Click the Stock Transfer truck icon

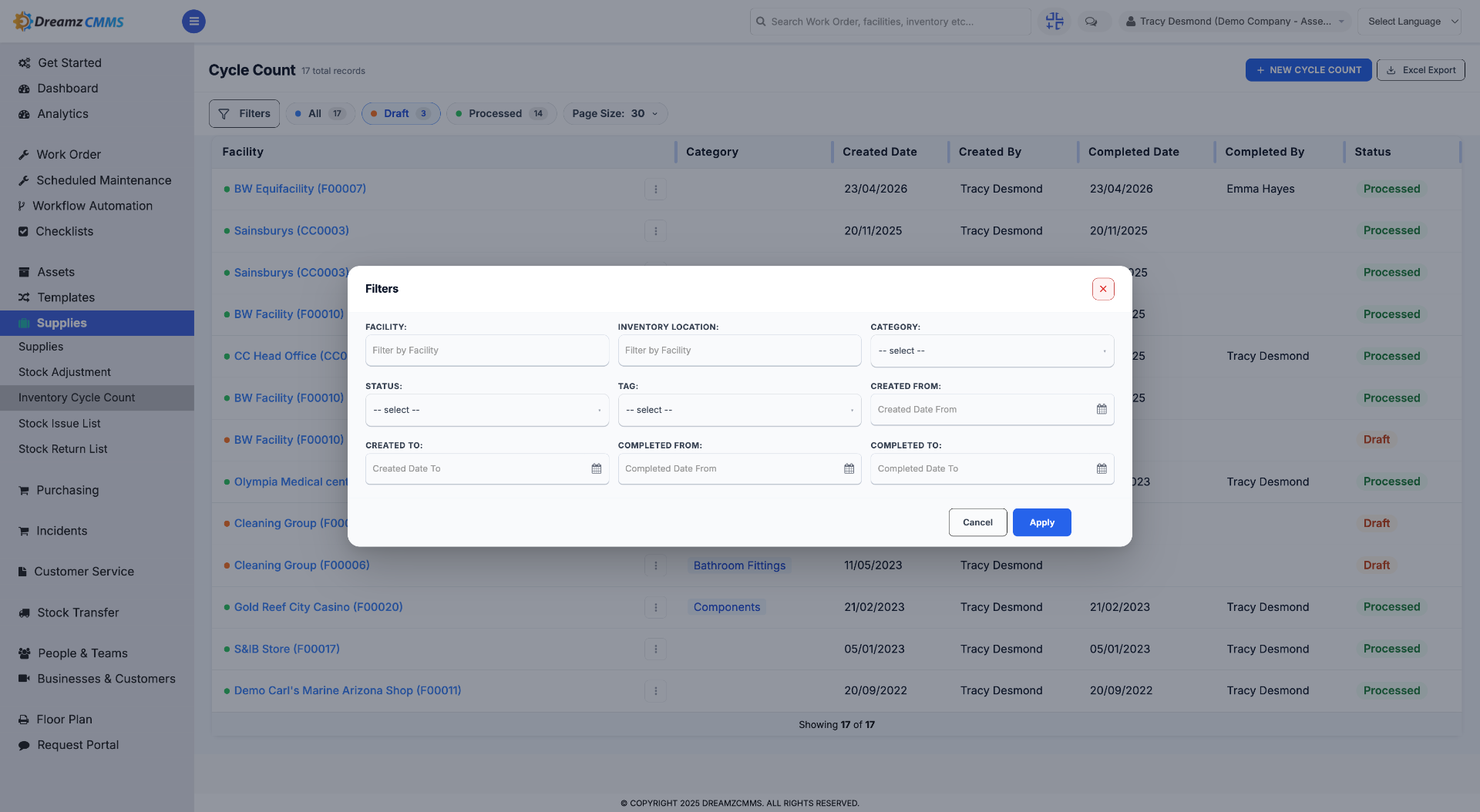[24, 612]
